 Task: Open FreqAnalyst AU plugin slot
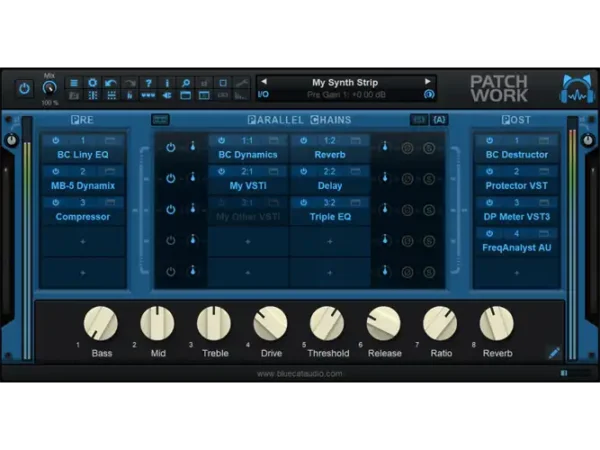click(517, 248)
